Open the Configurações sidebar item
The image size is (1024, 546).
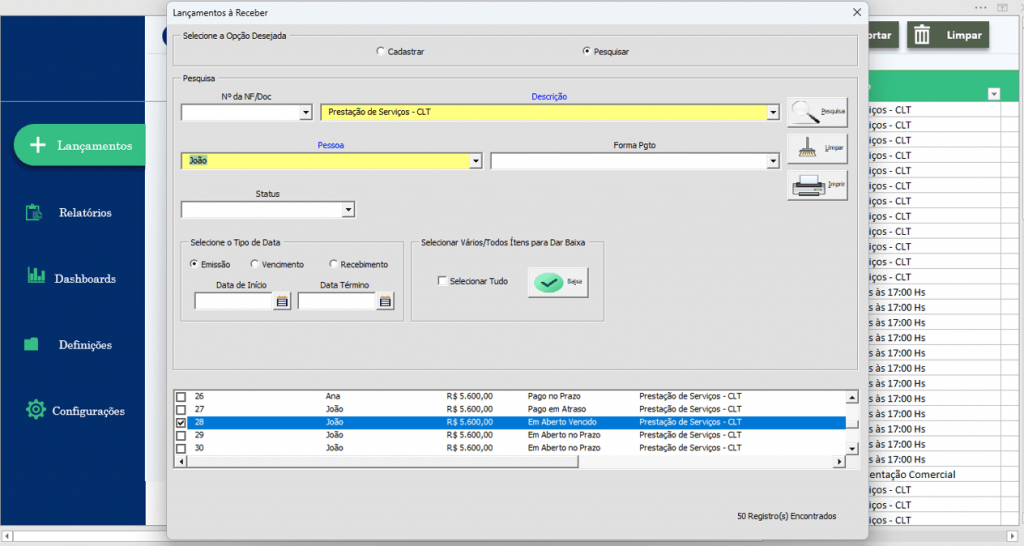(88, 410)
